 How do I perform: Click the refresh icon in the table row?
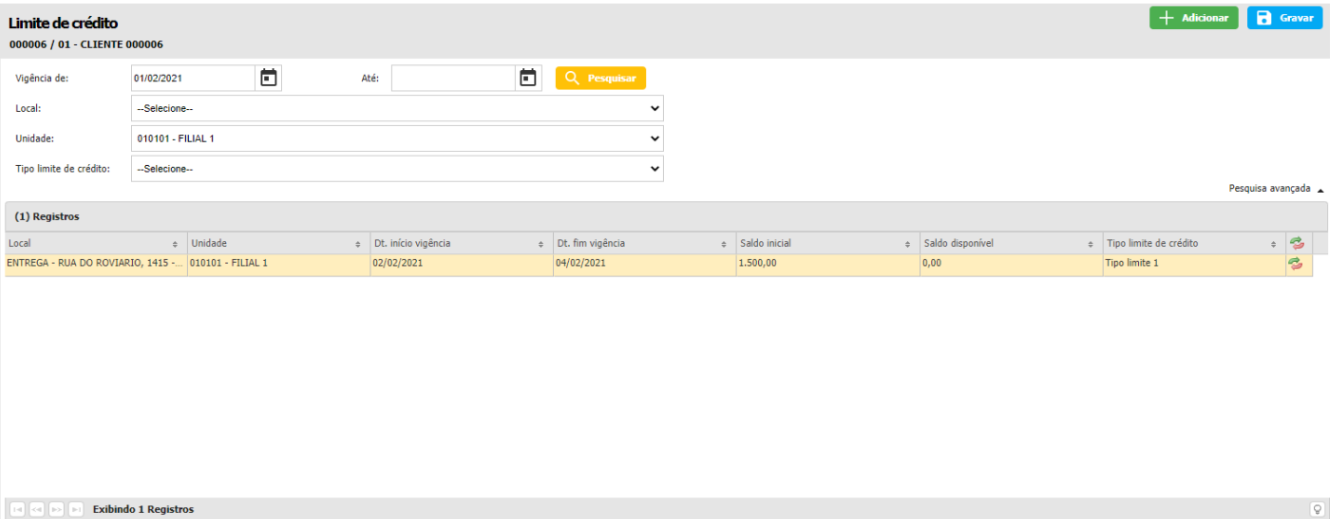click(x=1295, y=264)
